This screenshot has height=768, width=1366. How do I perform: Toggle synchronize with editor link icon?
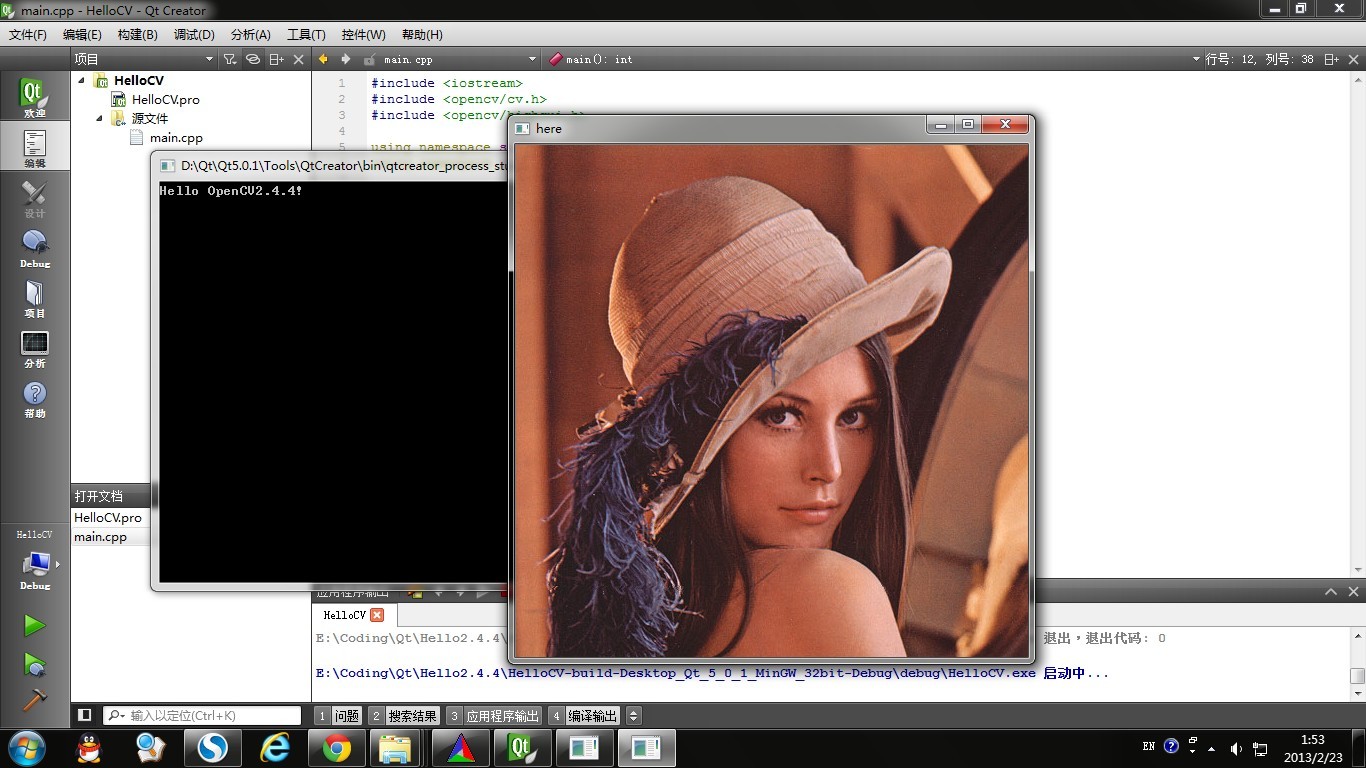point(253,59)
